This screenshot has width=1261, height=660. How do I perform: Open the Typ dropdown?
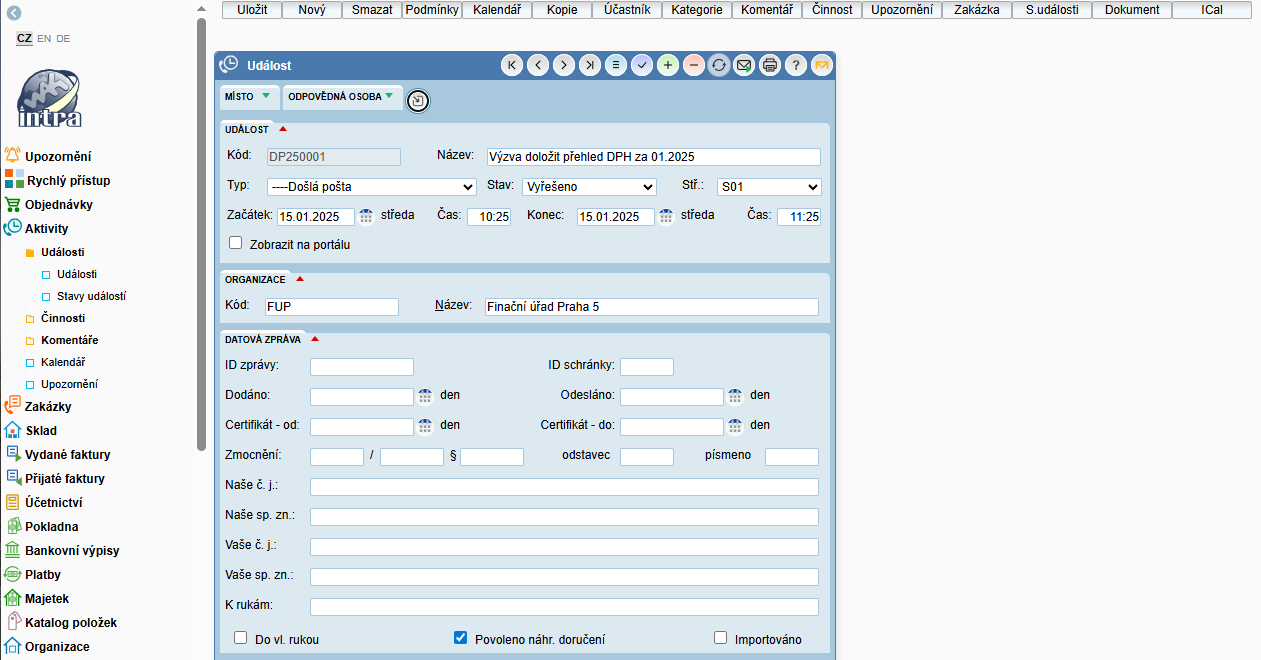tap(371, 187)
